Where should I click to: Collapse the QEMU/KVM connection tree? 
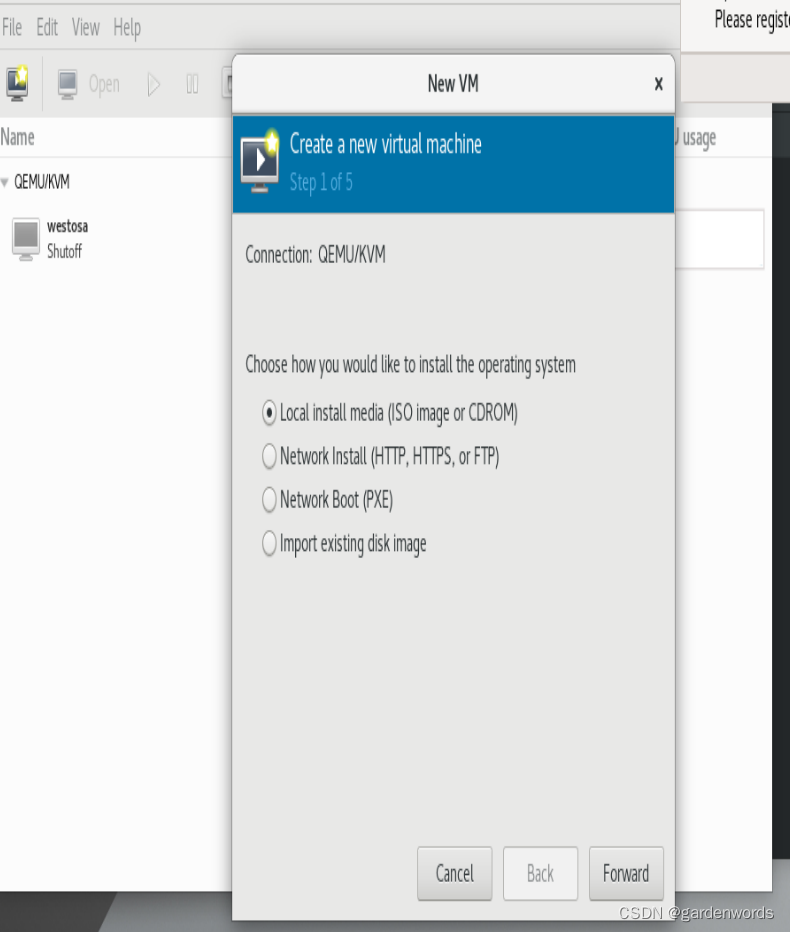[5, 182]
